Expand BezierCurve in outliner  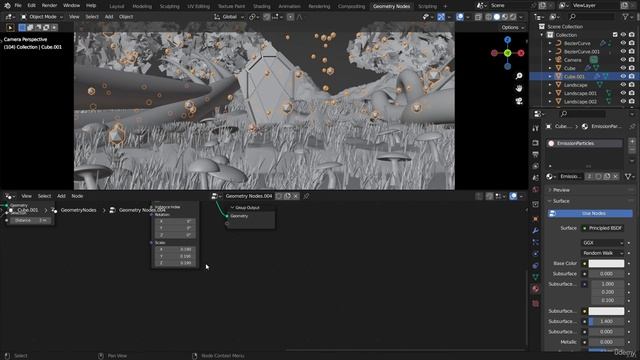pyautogui.click(x=550, y=43)
